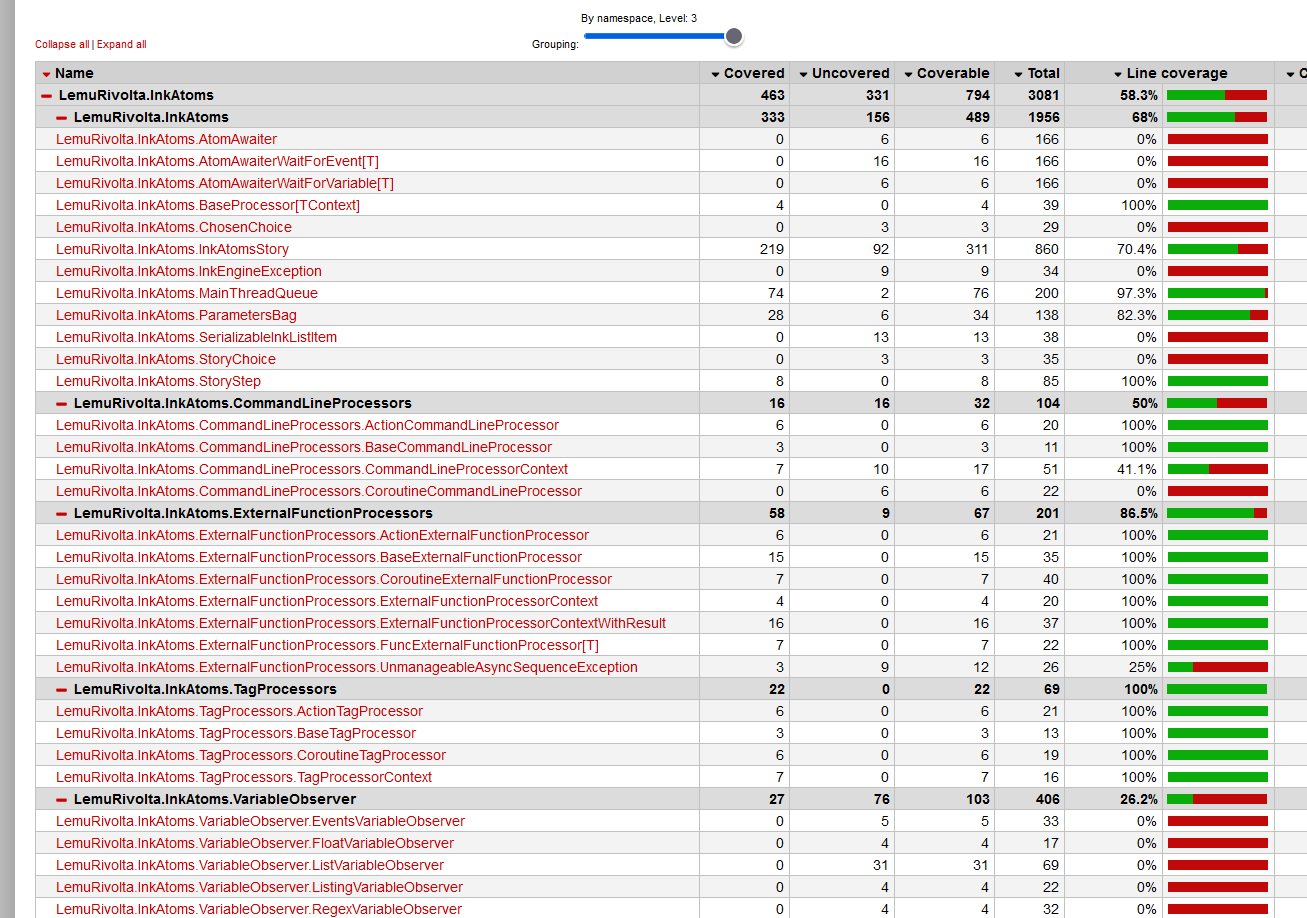
Task: Open the InkAtomsStory class report
Action: (x=172, y=249)
